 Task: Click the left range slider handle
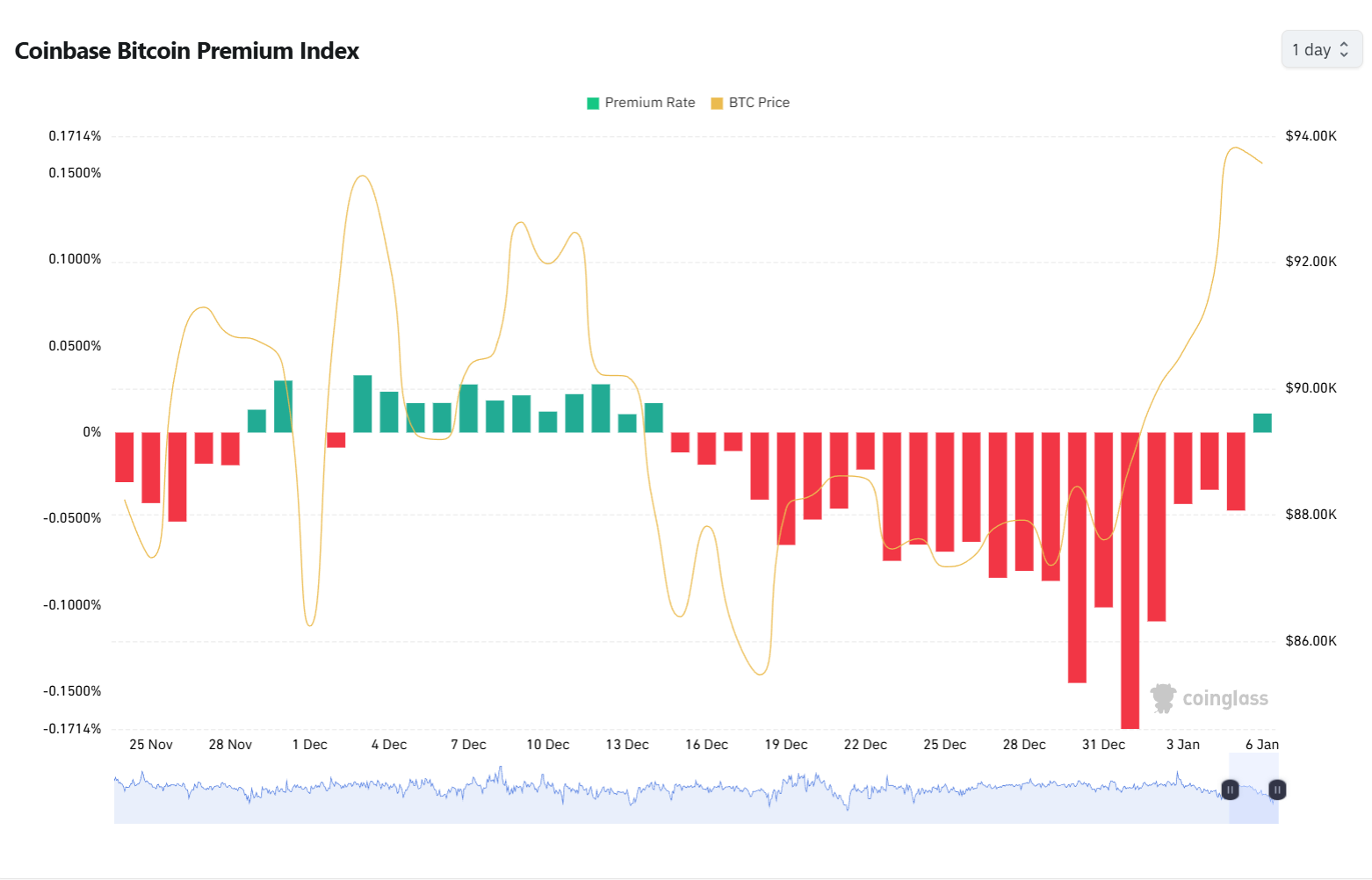(1230, 790)
